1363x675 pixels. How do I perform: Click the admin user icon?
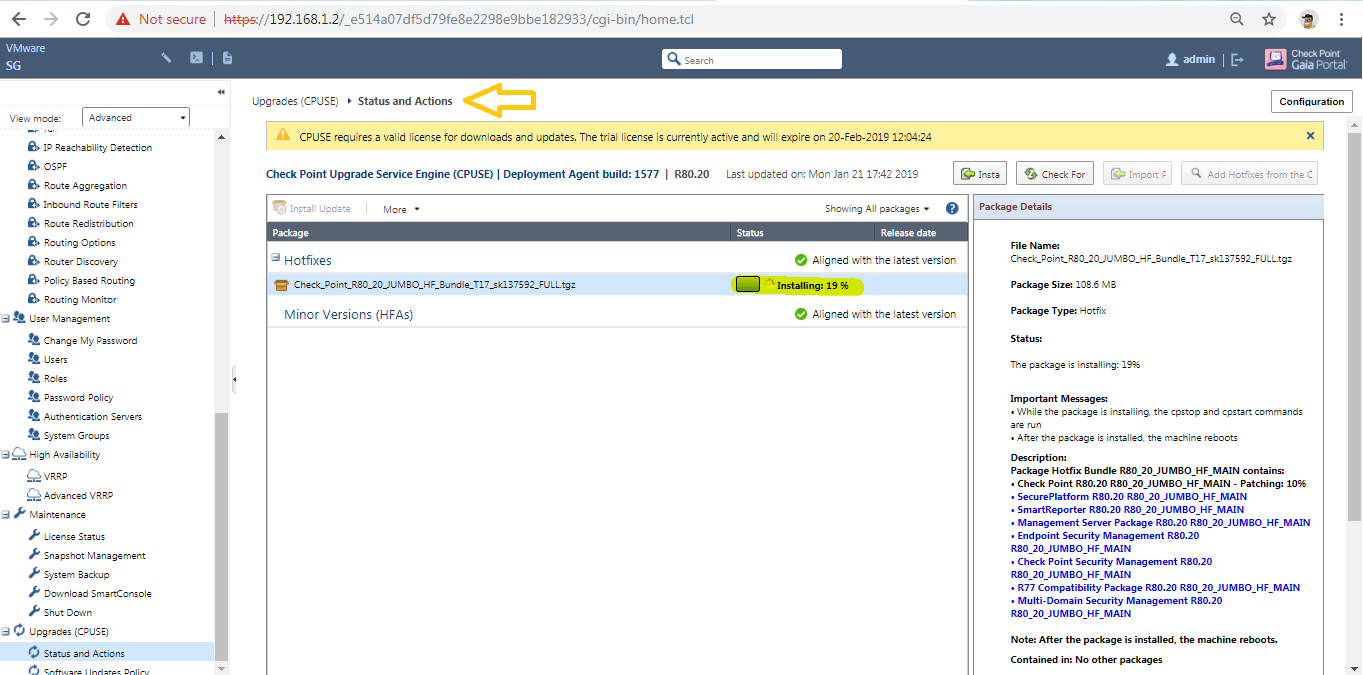point(1172,60)
